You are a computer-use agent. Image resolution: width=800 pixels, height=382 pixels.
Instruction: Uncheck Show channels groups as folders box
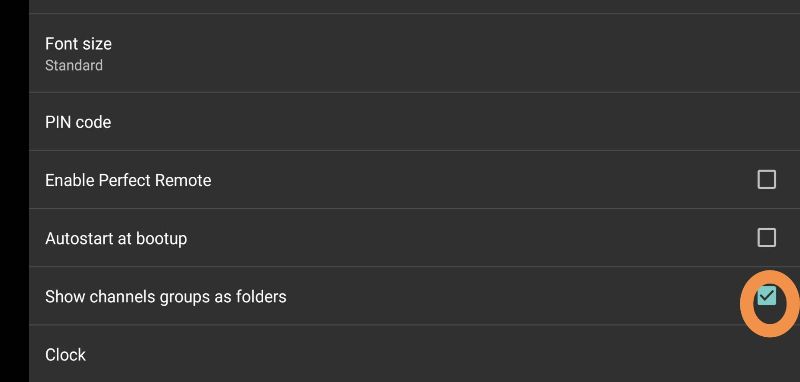pos(766,296)
